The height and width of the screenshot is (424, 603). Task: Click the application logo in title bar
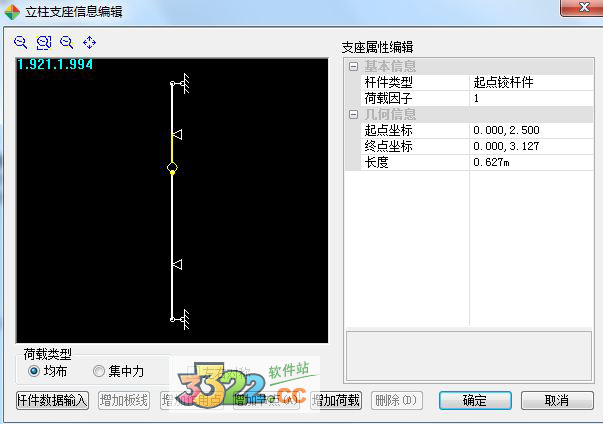12,12
